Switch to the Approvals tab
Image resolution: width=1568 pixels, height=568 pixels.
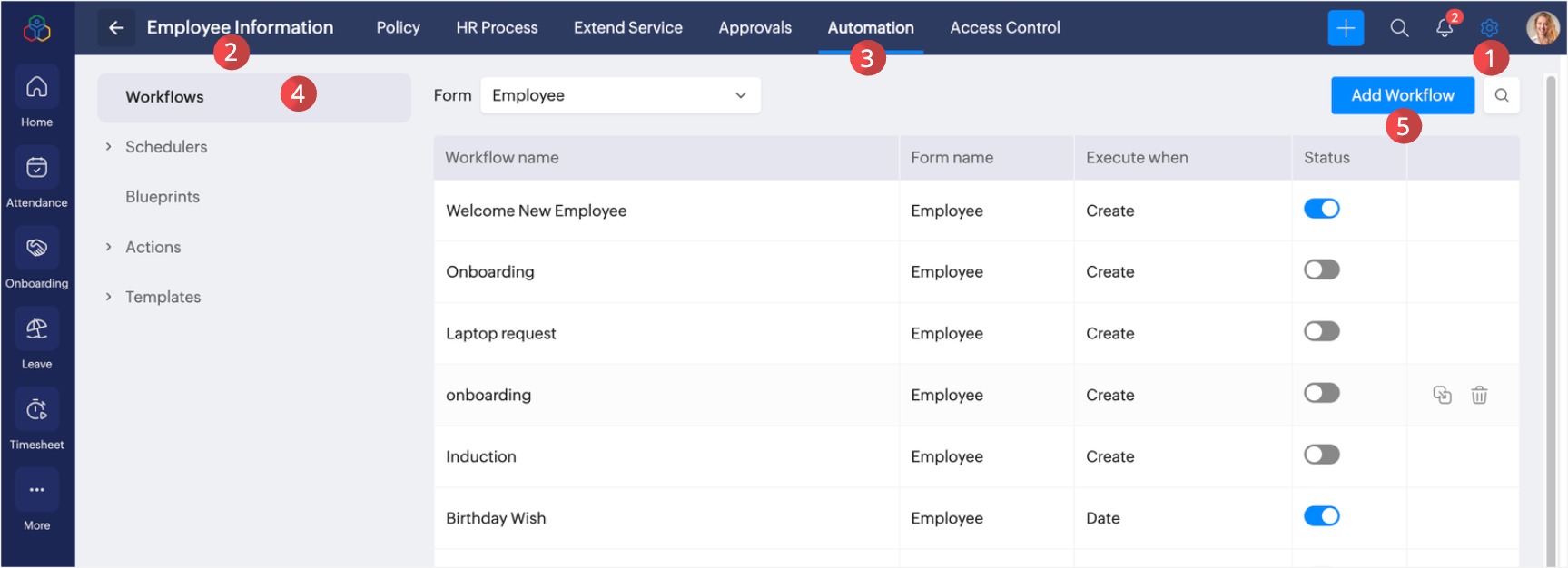(x=754, y=28)
